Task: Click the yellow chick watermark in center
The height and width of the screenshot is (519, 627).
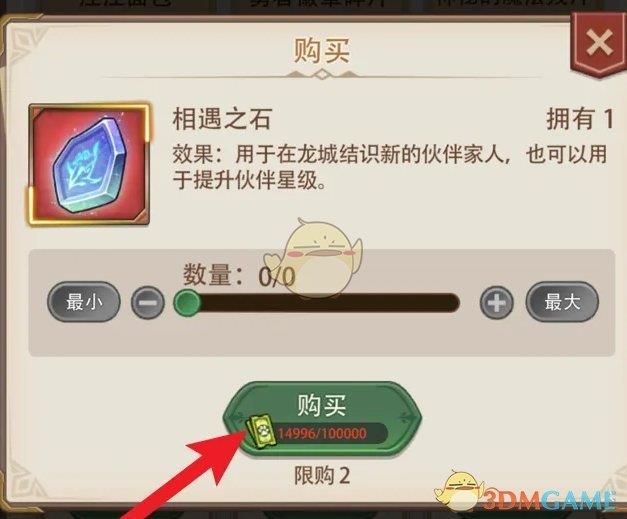Action: coord(315,259)
